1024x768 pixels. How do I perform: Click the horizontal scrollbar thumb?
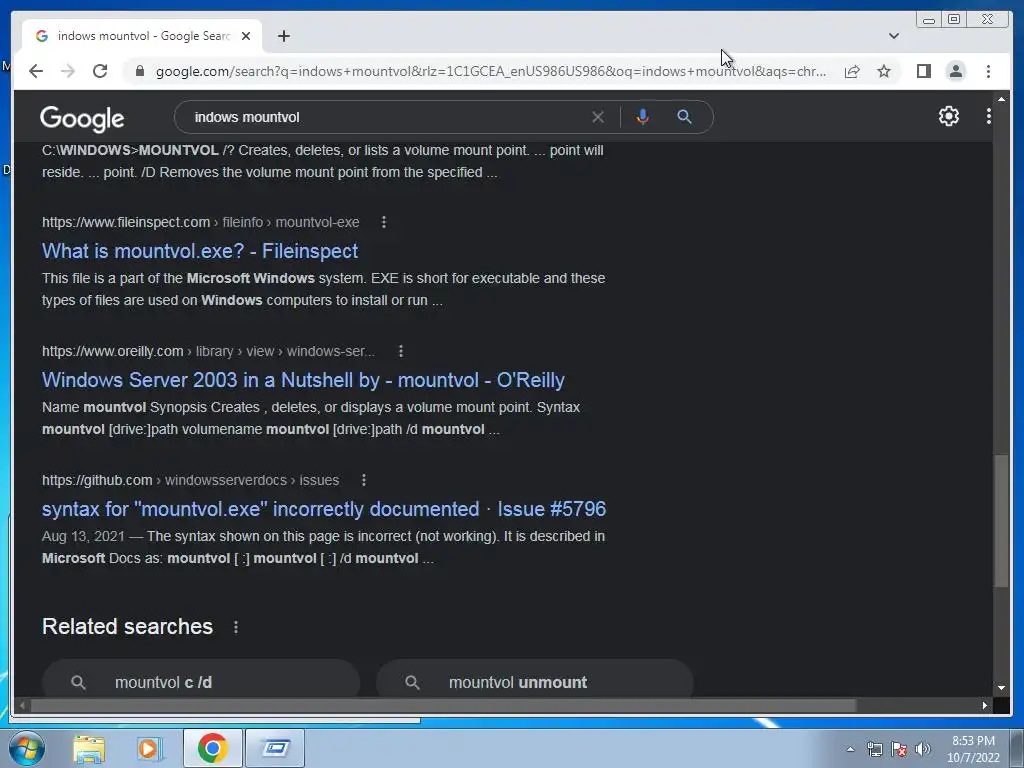444,705
